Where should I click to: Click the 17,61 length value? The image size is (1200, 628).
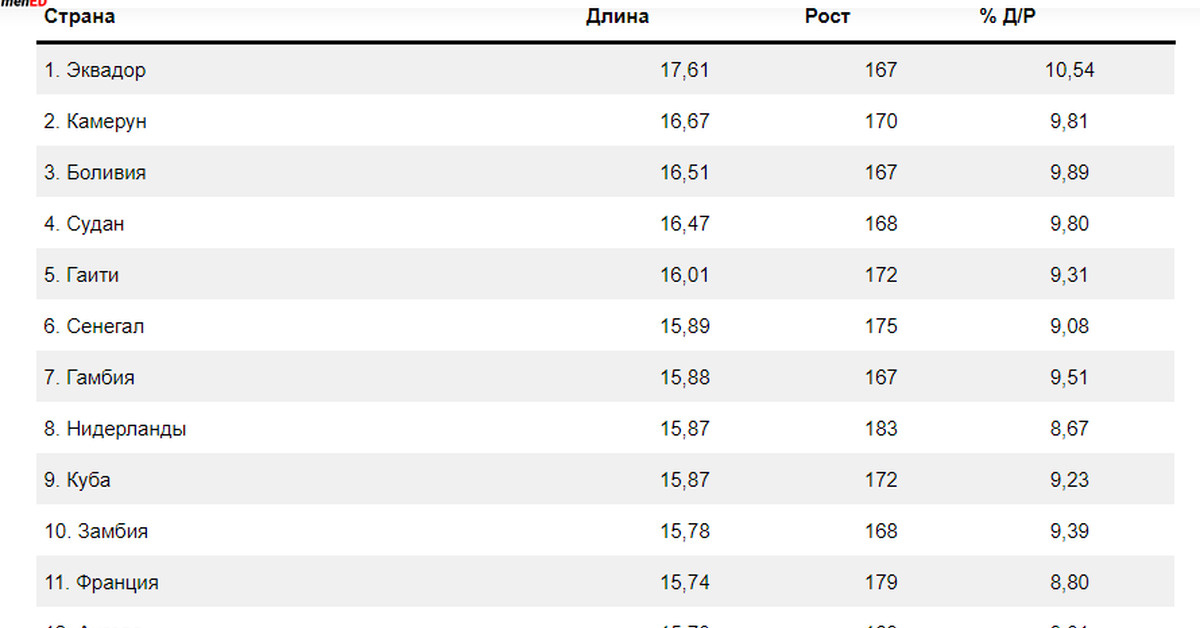click(684, 71)
